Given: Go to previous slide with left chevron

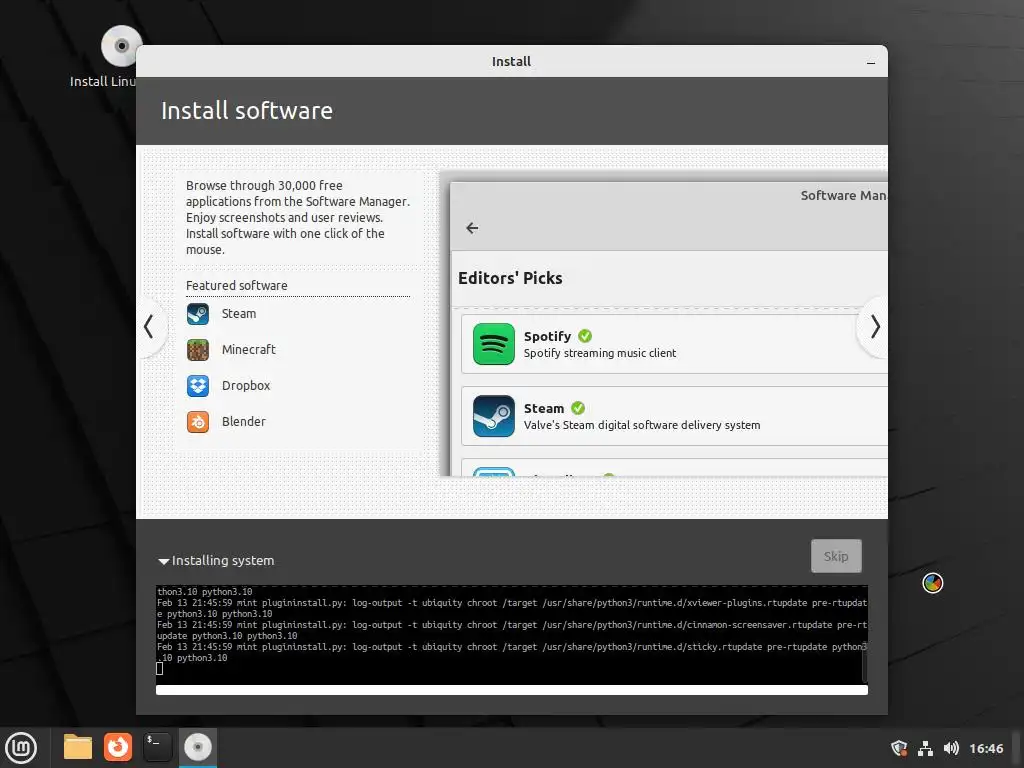Looking at the screenshot, I should [x=149, y=327].
